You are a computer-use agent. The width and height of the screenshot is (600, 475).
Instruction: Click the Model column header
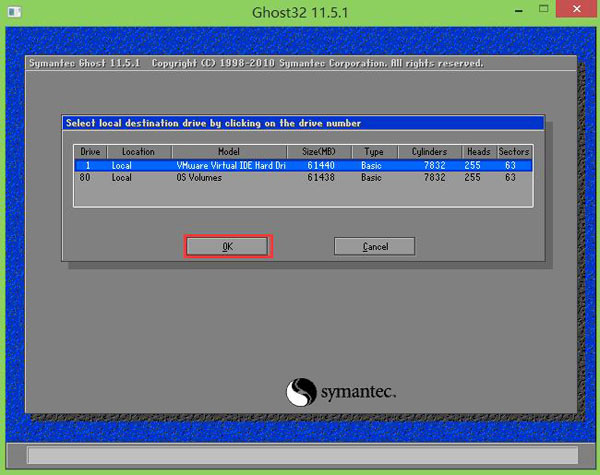click(229, 152)
